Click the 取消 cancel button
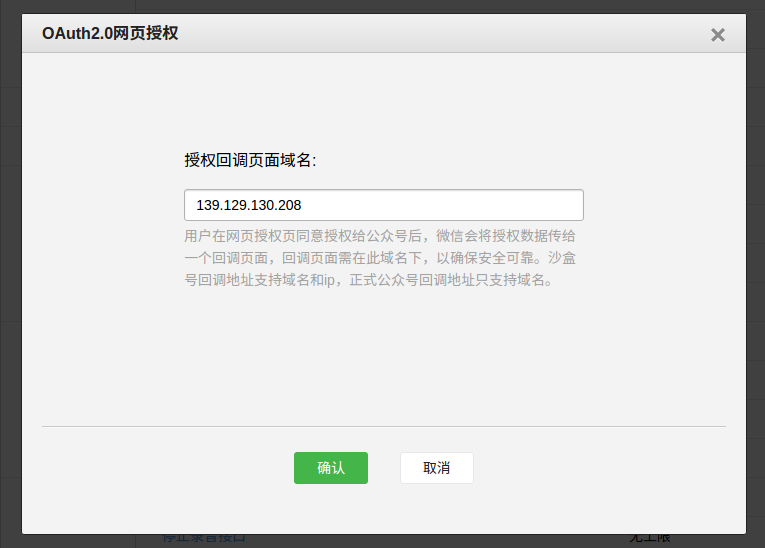 click(x=437, y=468)
